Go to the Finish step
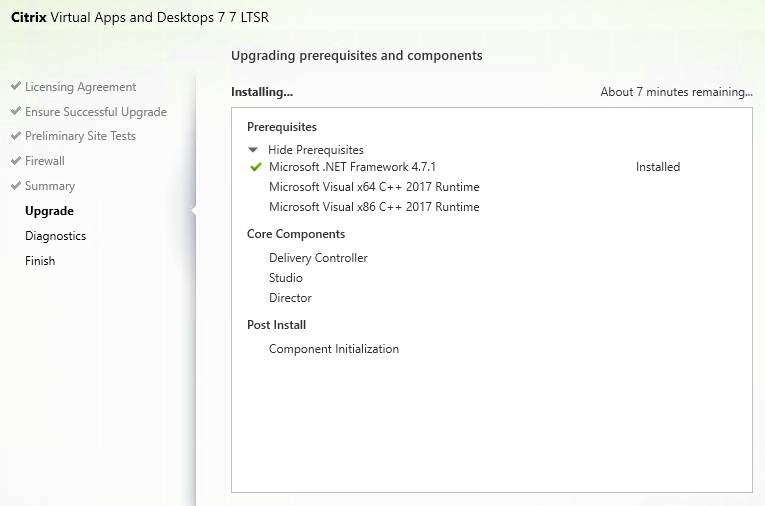 click(x=40, y=261)
